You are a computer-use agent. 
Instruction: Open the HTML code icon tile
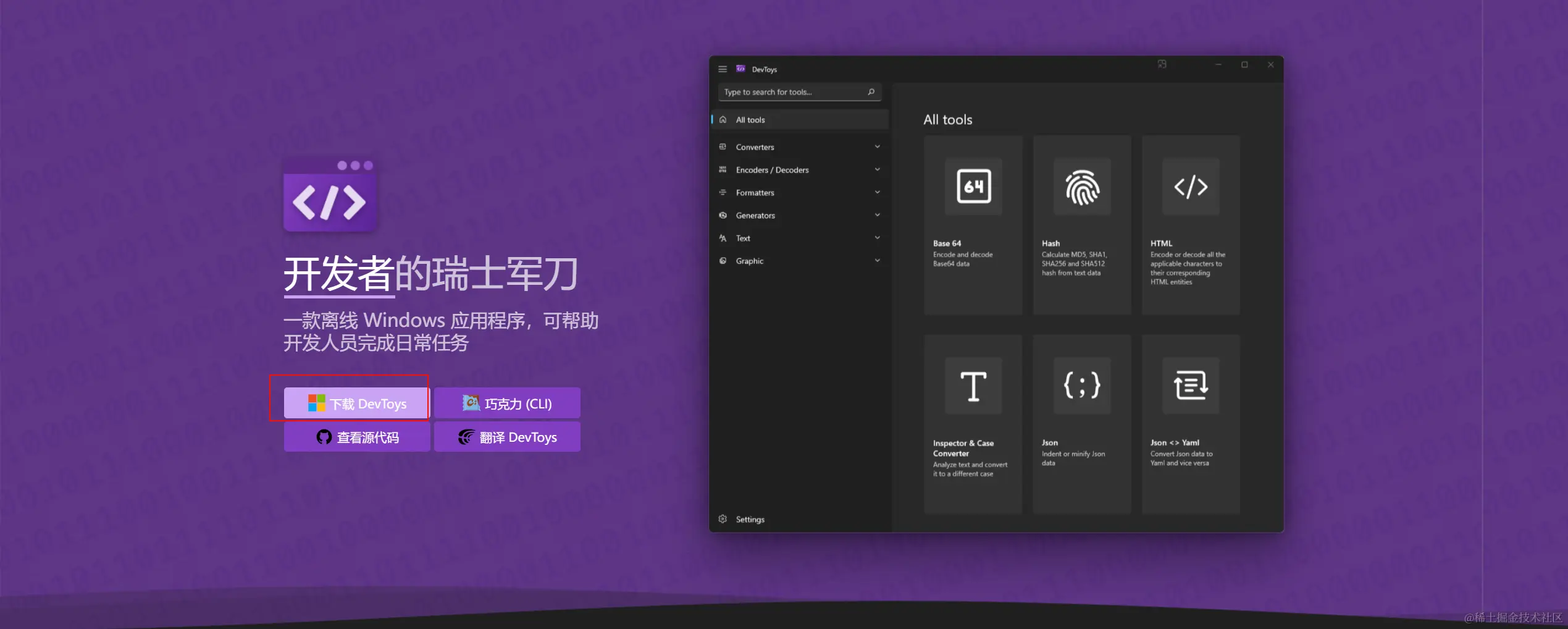point(1191,186)
